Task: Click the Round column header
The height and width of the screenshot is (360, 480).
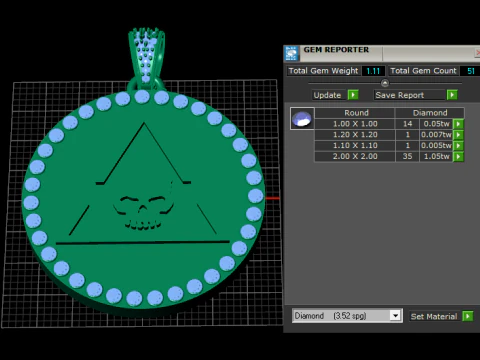Action: (355, 113)
